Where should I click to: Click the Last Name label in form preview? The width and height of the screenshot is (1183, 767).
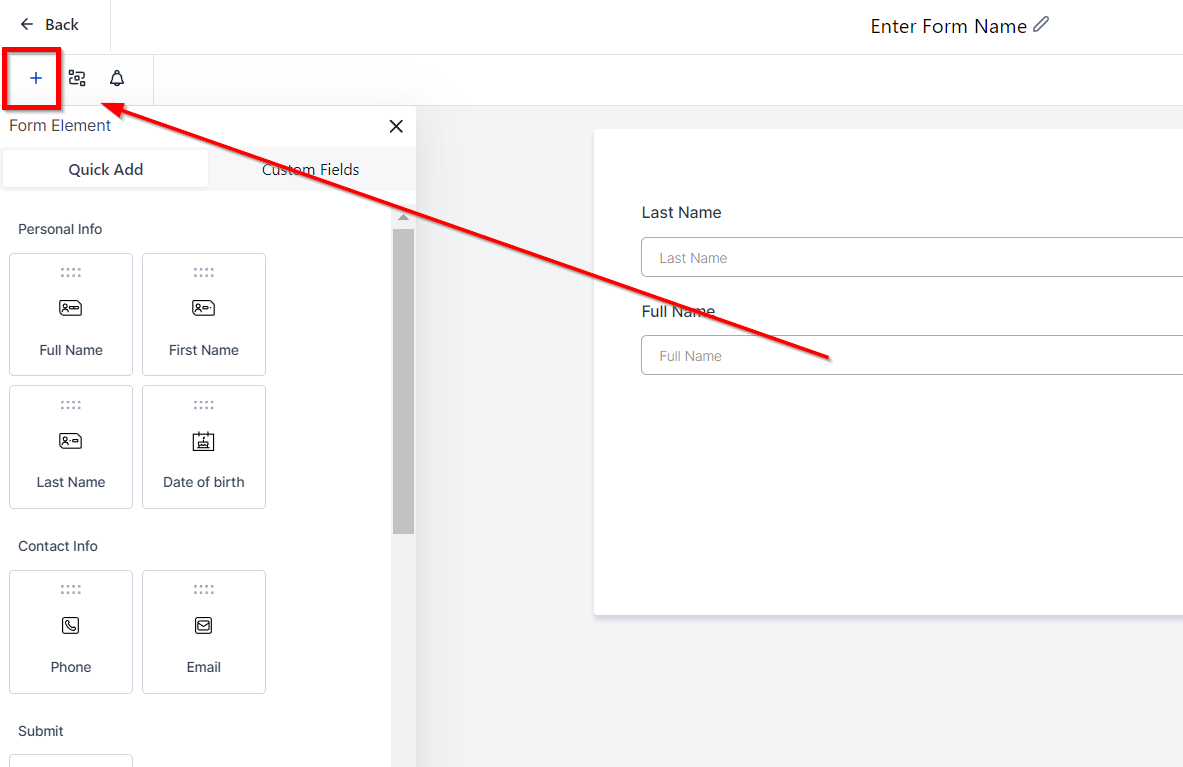681,213
